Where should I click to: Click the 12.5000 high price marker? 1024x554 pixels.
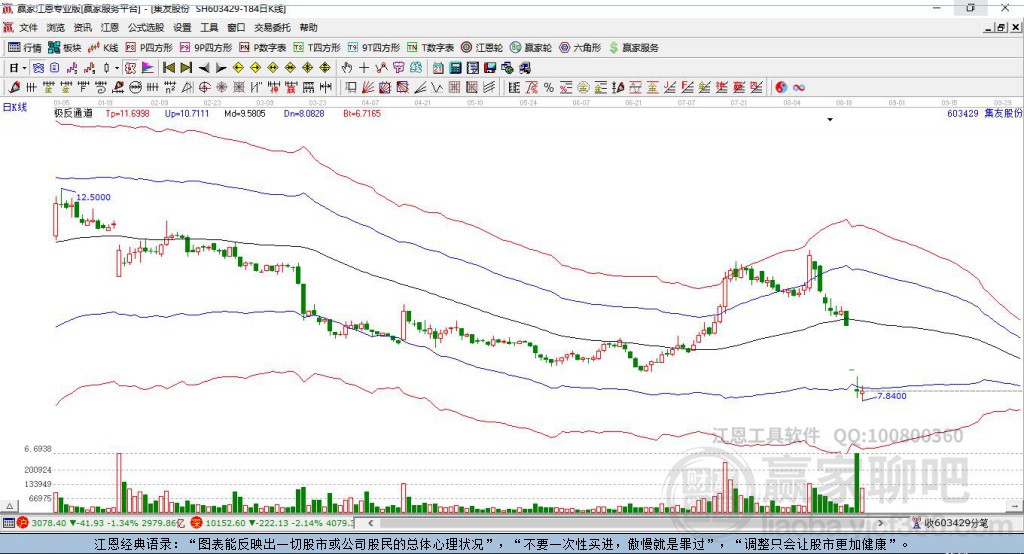93,197
